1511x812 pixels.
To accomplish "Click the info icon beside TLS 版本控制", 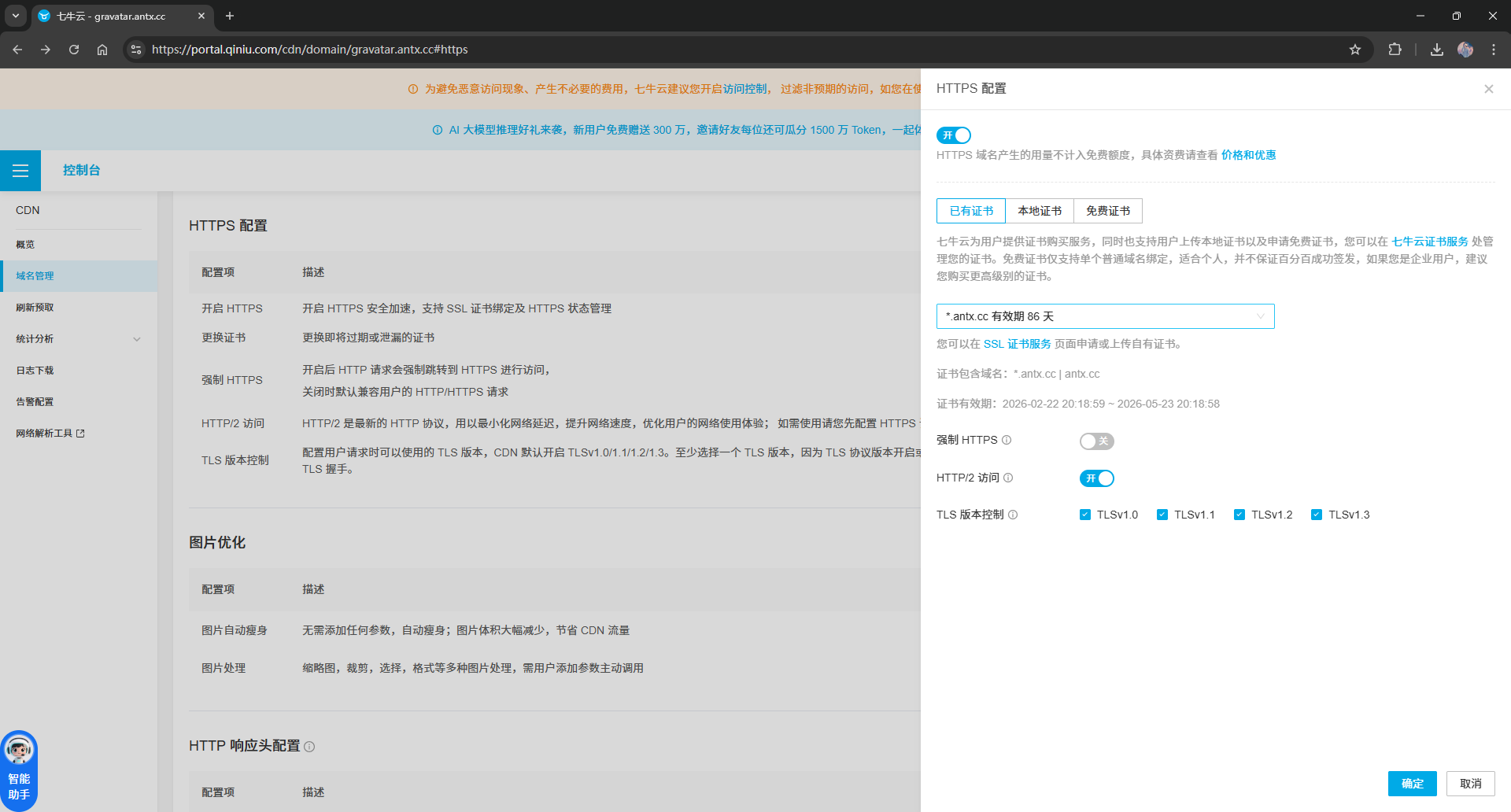I will (1013, 515).
